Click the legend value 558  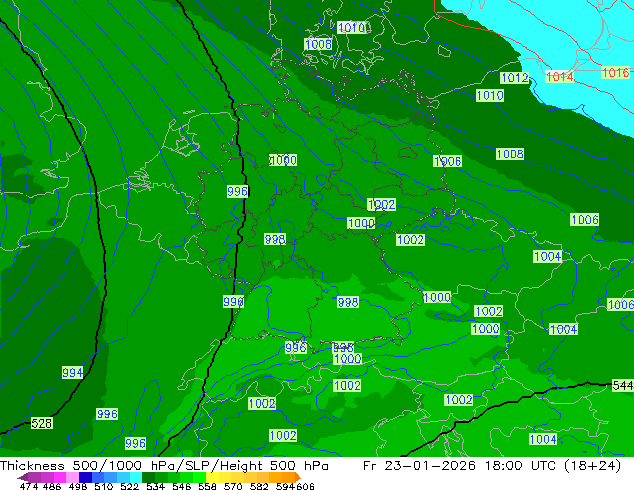pyautogui.click(x=207, y=486)
